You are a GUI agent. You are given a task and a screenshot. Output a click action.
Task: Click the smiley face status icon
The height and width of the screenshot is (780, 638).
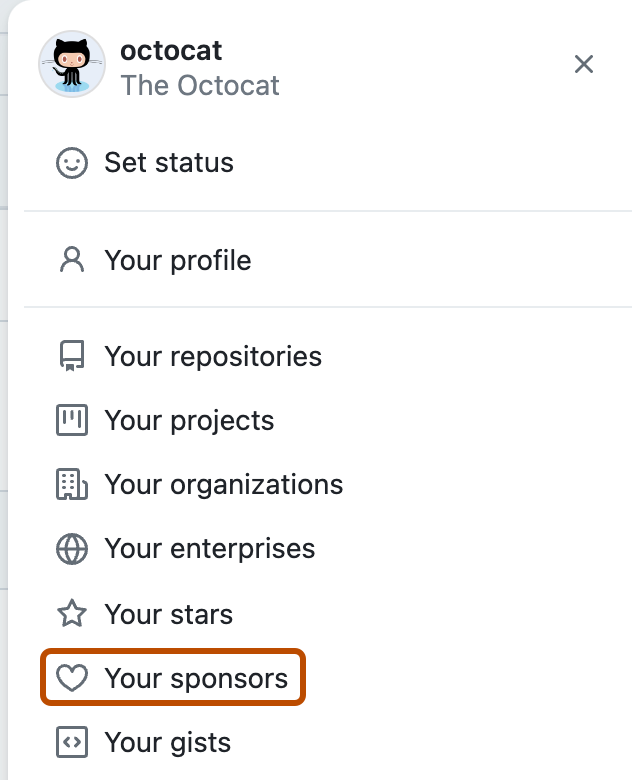point(72,163)
